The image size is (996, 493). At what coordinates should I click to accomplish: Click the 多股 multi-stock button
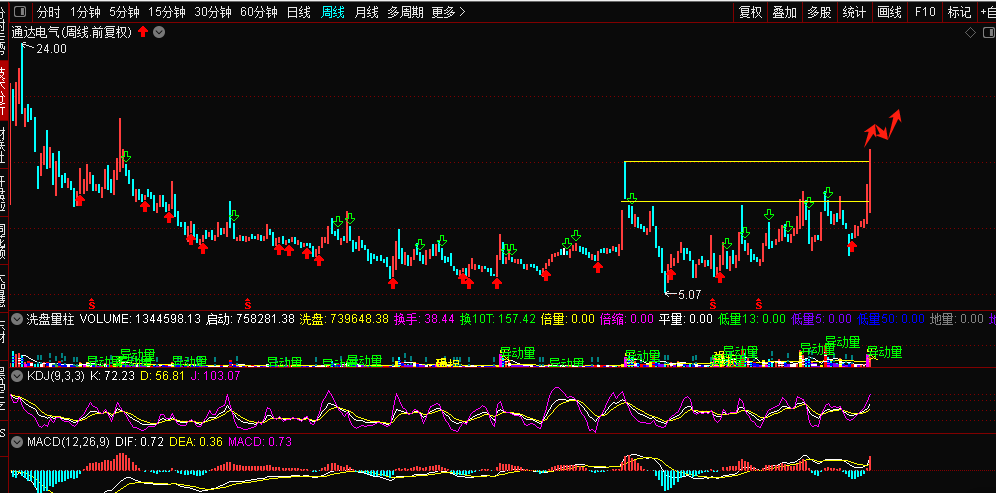pyautogui.click(x=819, y=12)
